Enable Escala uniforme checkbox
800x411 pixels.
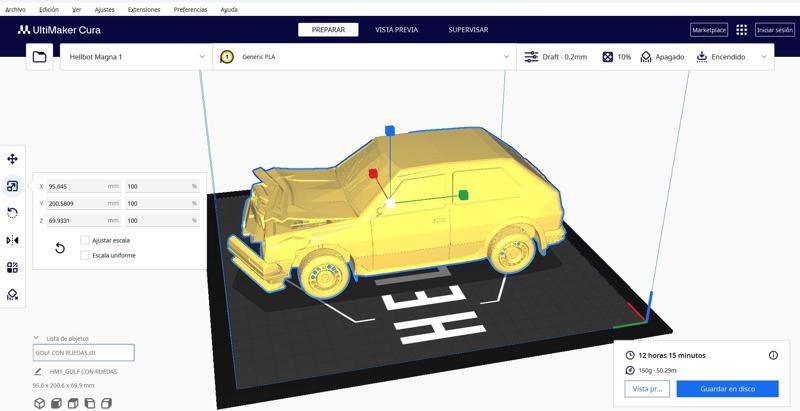pos(85,255)
